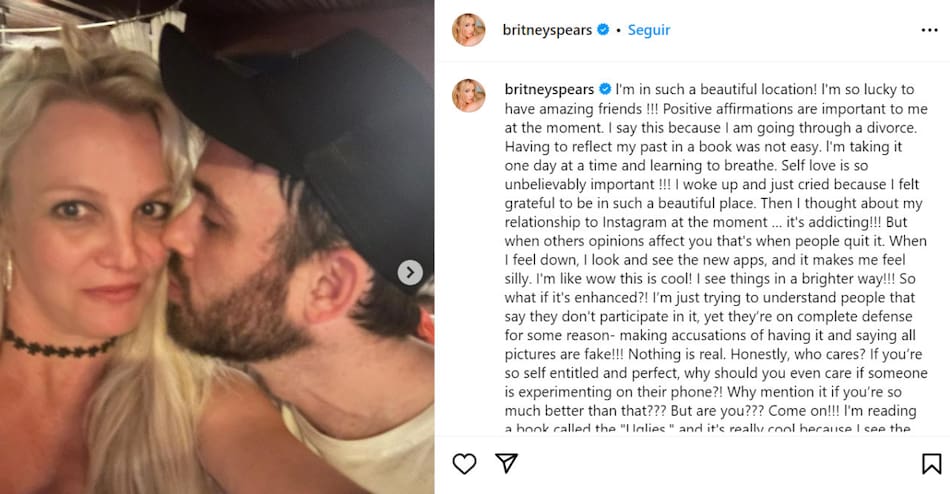950x494 pixels.
Task: Click the black choker necklace in the photo
Action: (x=60, y=346)
